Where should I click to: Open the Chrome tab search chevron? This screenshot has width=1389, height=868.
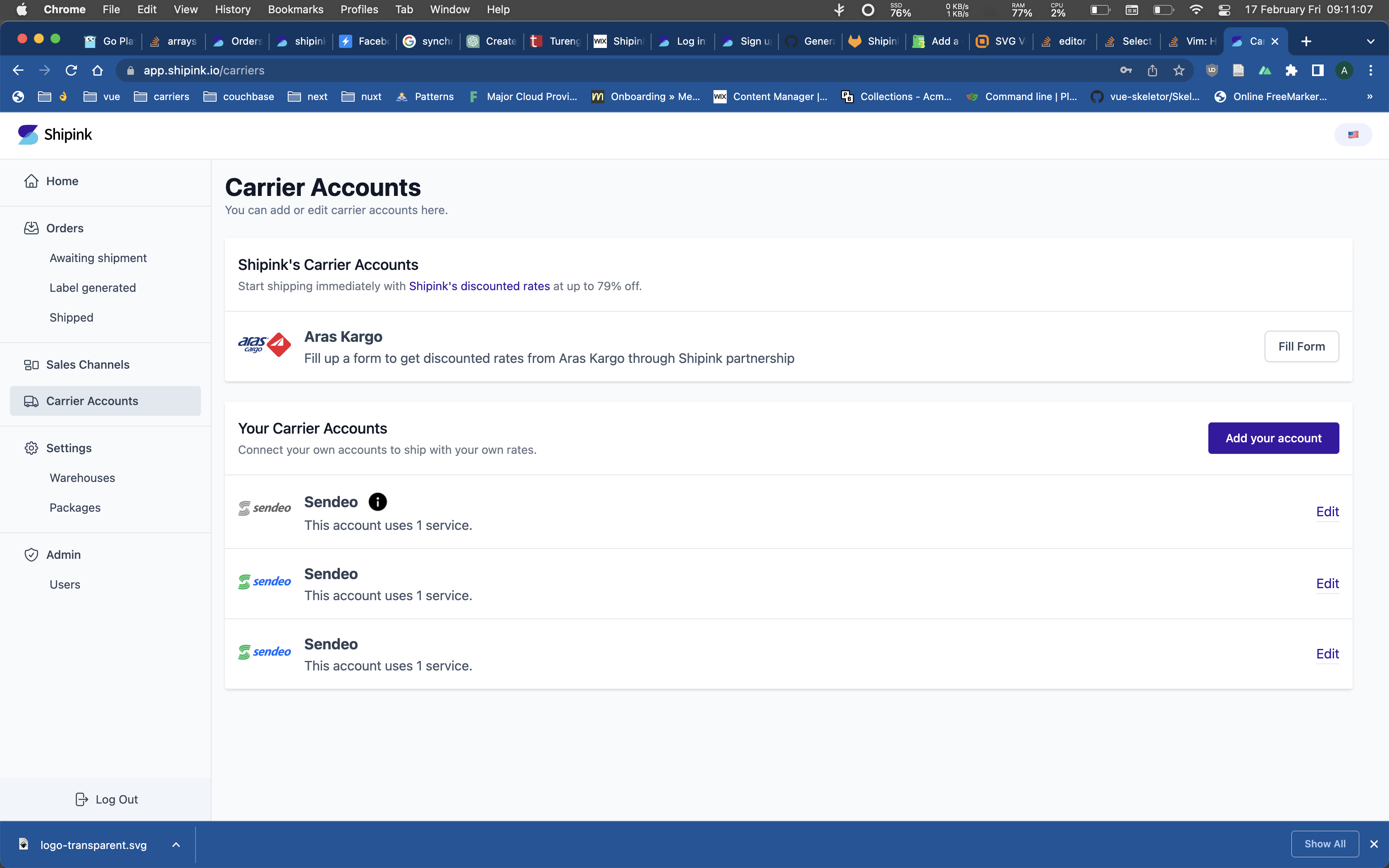pyautogui.click(x=1371, y=41)
